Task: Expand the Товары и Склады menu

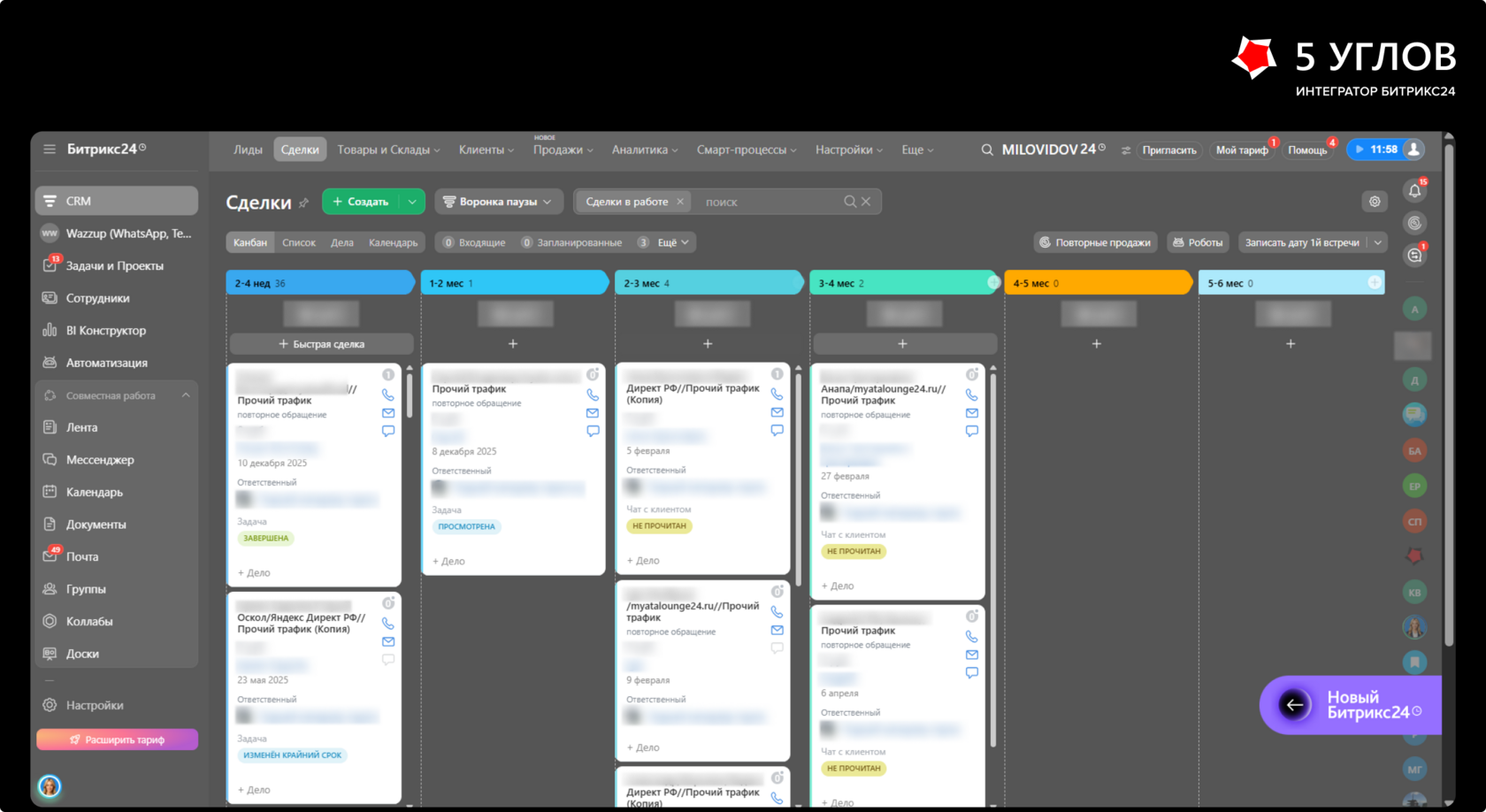Action: (x=388, y=149)
